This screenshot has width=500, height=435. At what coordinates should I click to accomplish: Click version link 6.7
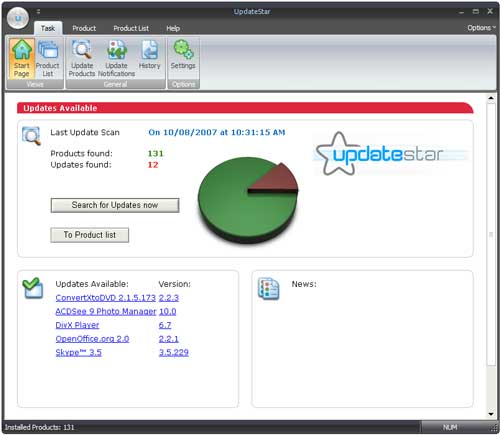coord(165,325)
